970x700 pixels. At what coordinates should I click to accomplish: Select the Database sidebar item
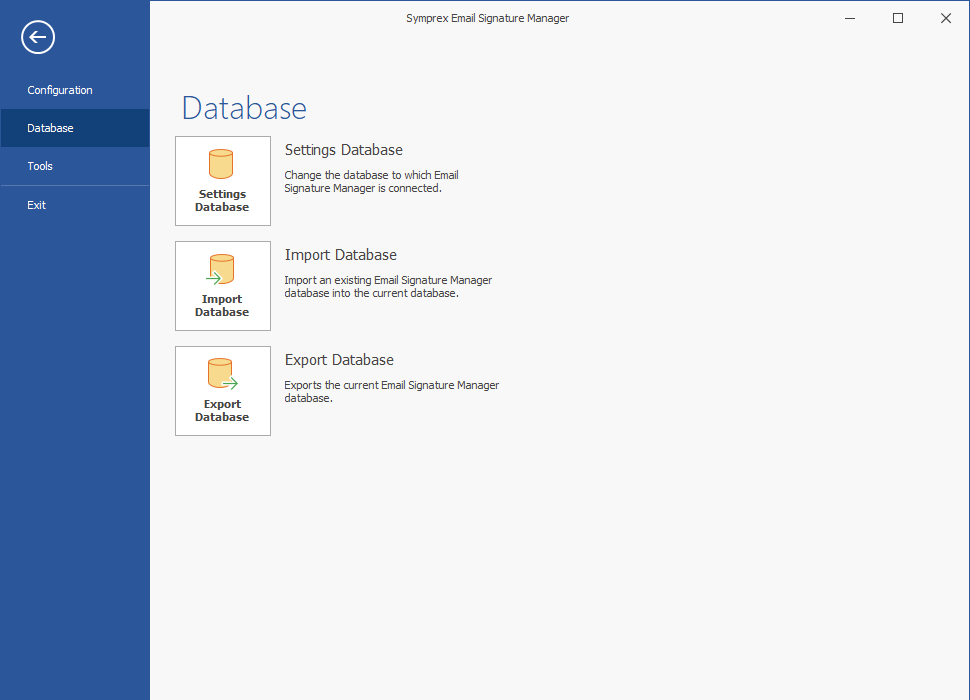point(75,128)
